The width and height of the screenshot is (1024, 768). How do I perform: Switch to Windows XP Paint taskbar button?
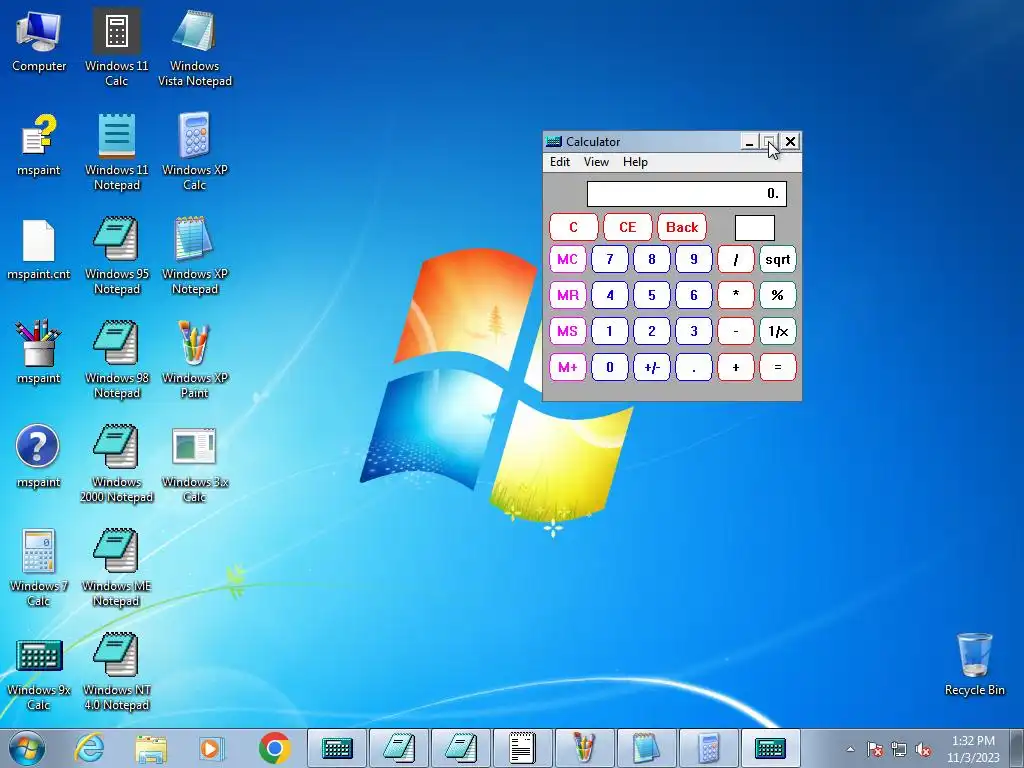[583, 748]
